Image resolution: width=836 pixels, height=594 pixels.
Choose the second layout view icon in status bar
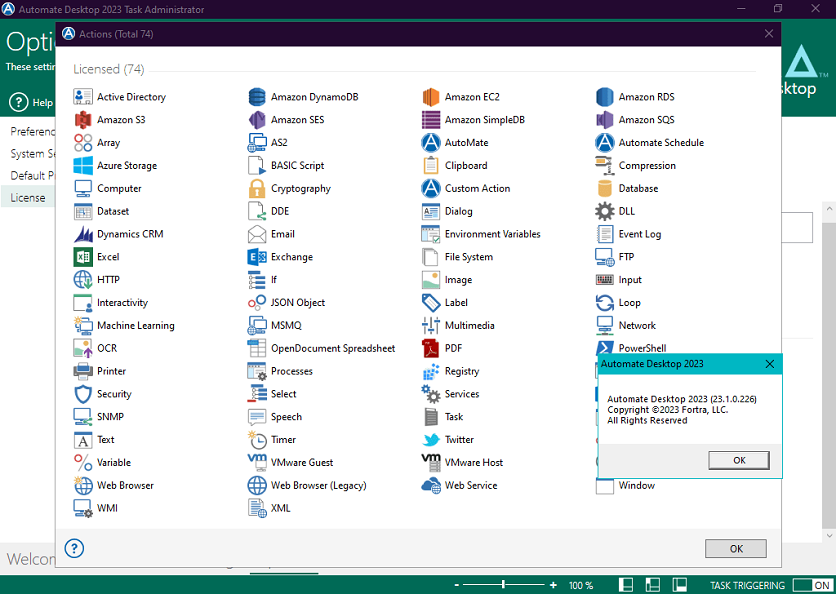653,585
